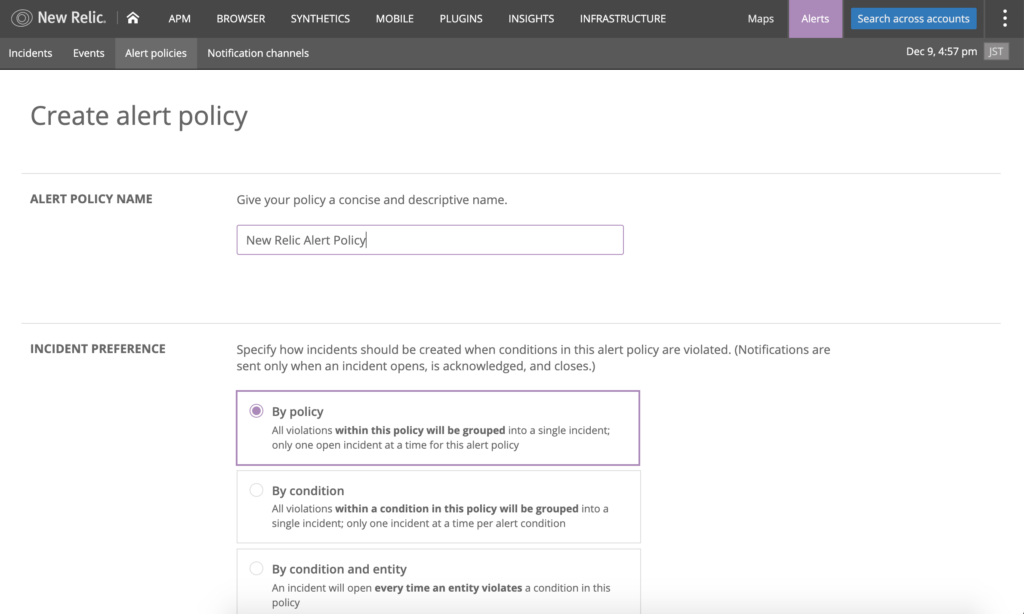The width and height of the screenshot is (1024, 614).
Task: Click the ALERT POLICY NAME label
Action: (91, 199)
